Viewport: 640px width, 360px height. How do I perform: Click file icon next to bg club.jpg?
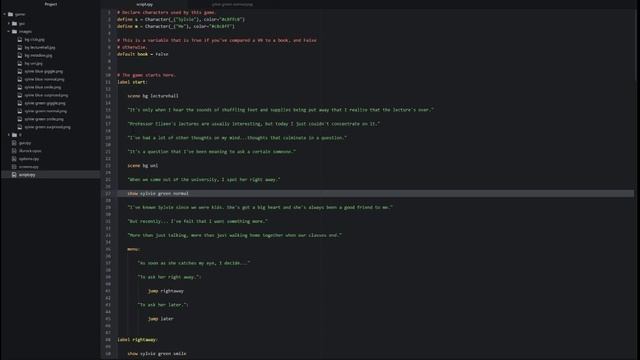pos(20,40)
